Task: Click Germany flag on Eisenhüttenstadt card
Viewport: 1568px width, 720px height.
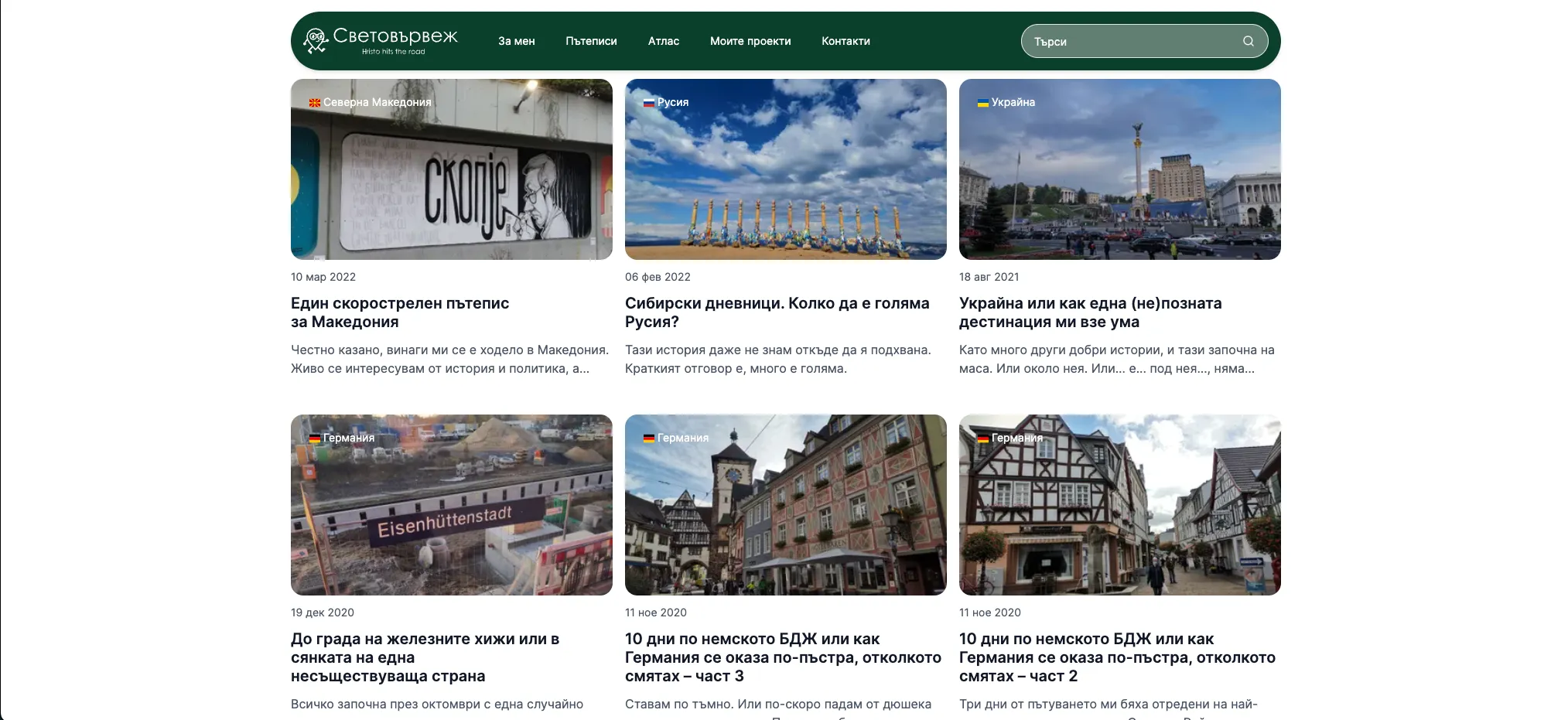Action: coord(315,438)
